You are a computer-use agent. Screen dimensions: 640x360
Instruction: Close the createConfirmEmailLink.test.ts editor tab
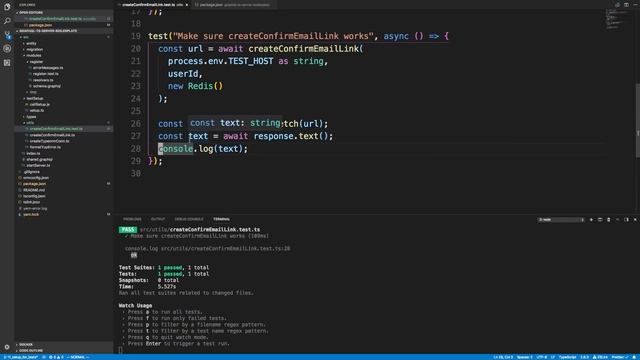[x=187, y=5]
